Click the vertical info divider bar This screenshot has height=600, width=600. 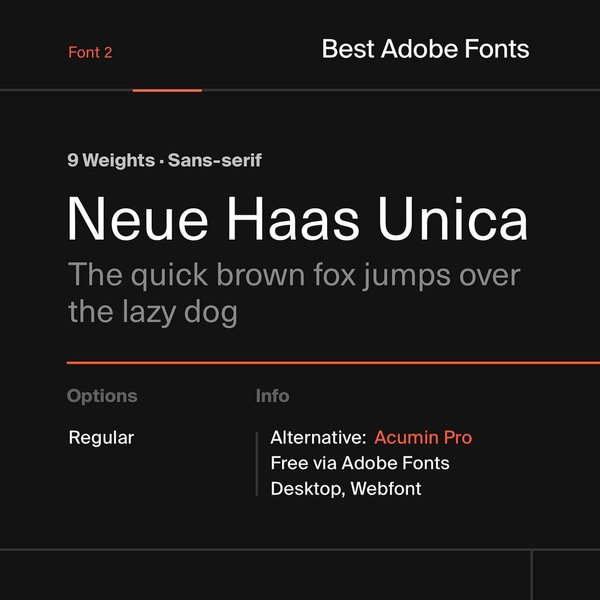pos(257,464)
